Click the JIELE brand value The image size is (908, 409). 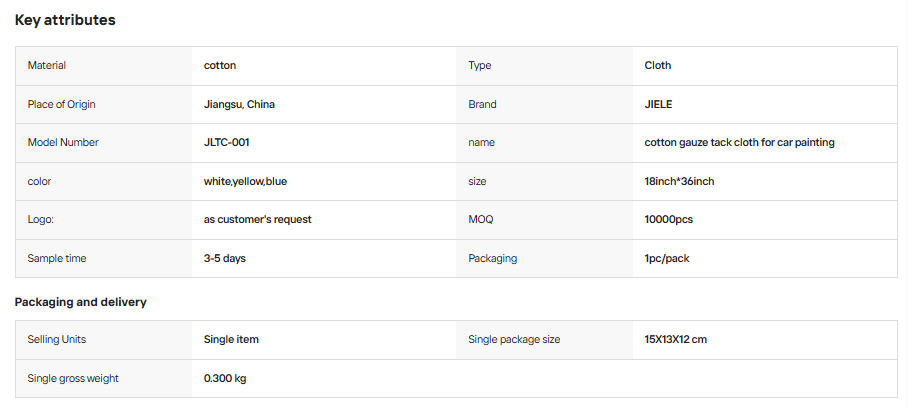tap(658, 104)
